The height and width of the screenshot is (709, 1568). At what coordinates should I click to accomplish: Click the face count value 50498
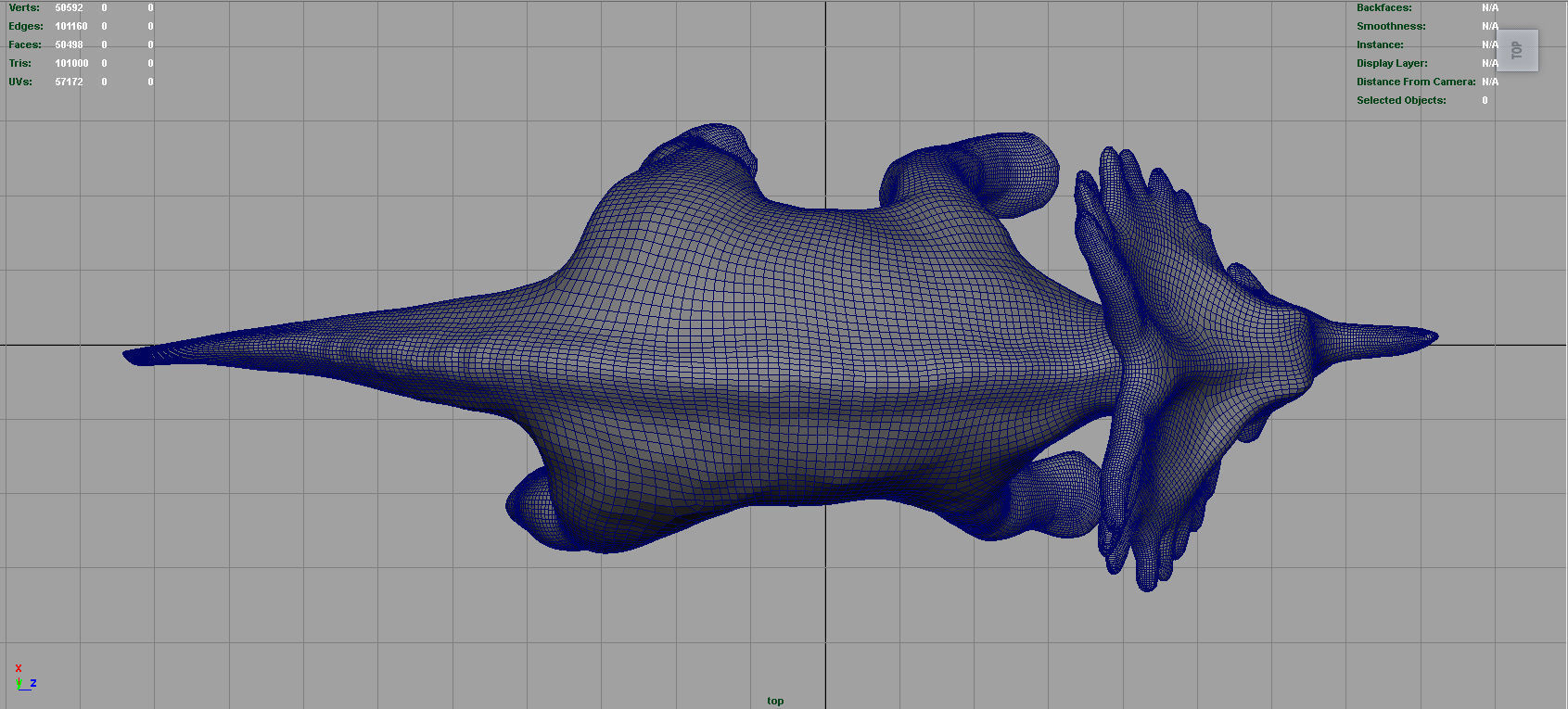click(69, 44)
